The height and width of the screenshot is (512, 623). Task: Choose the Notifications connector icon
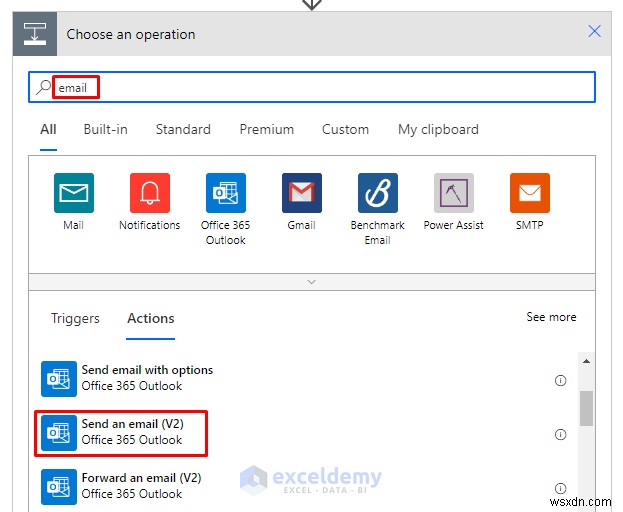click(150, 193)
